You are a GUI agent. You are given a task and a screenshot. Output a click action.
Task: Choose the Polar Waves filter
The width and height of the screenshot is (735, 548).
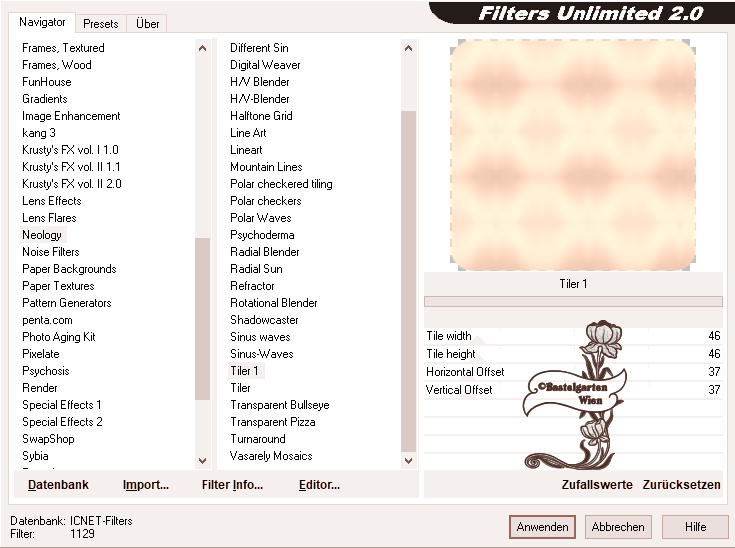[261, 218]
